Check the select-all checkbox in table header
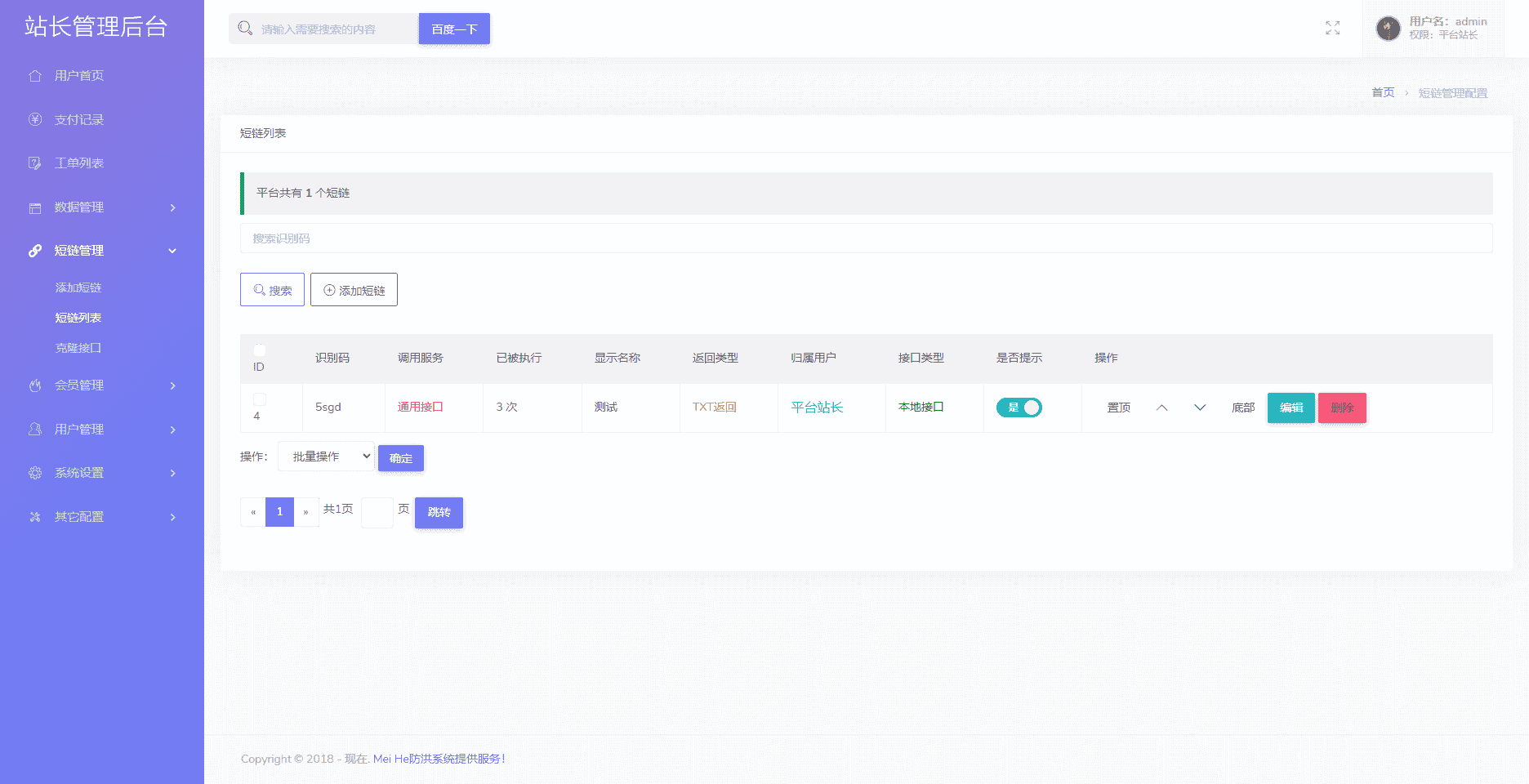The height and width of the screenshot is (784, 1529). tap(260, 350)
